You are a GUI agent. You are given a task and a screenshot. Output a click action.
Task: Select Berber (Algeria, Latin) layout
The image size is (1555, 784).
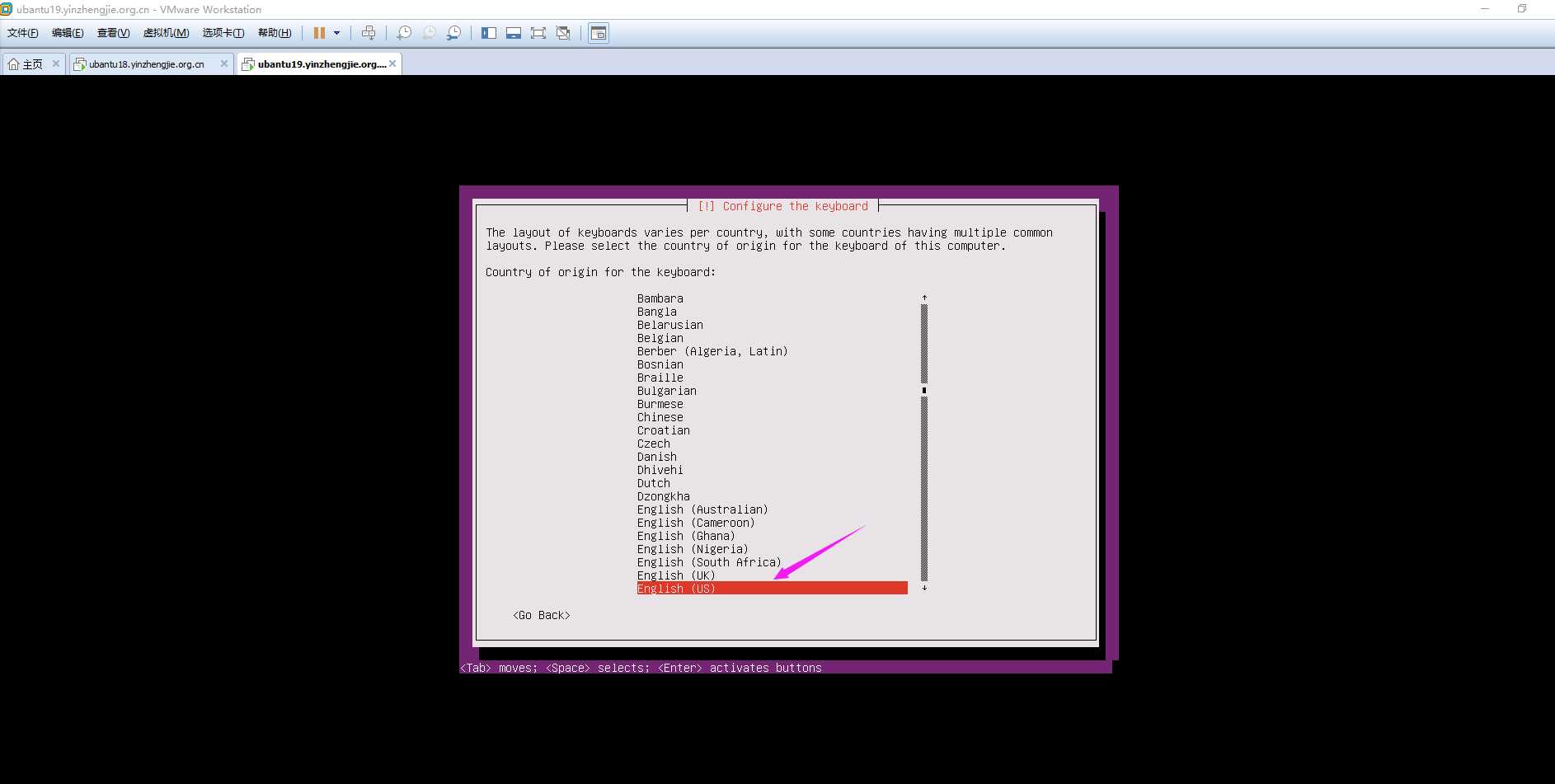click(712, 351)
